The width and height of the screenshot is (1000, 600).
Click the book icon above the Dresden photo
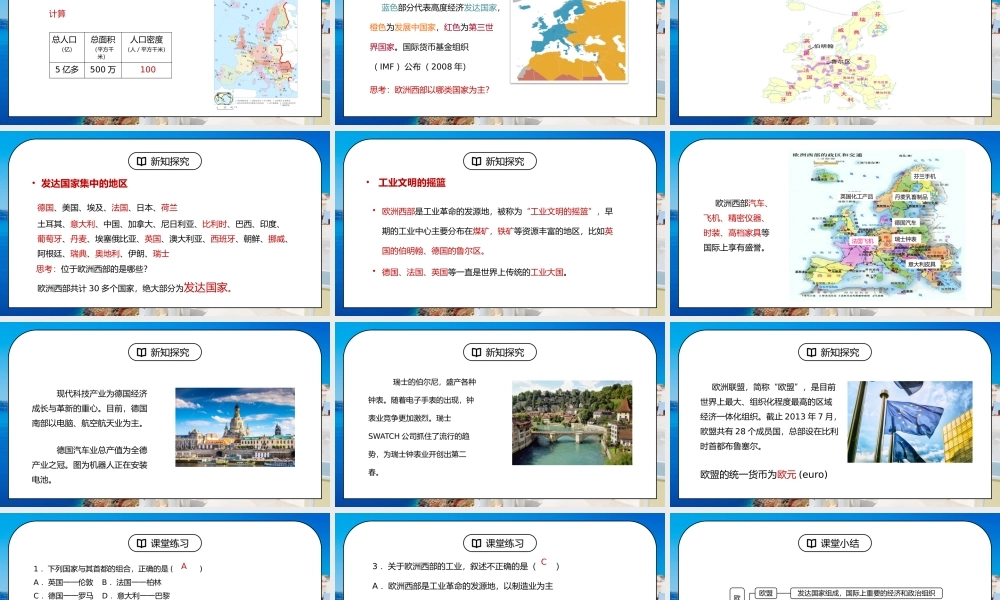pos(141,352)
